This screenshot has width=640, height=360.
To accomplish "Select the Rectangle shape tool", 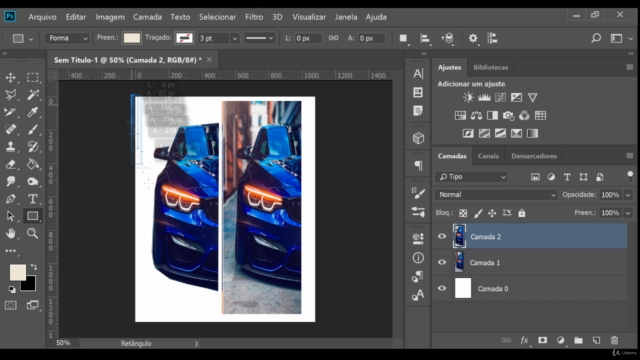I will [33, 216].
